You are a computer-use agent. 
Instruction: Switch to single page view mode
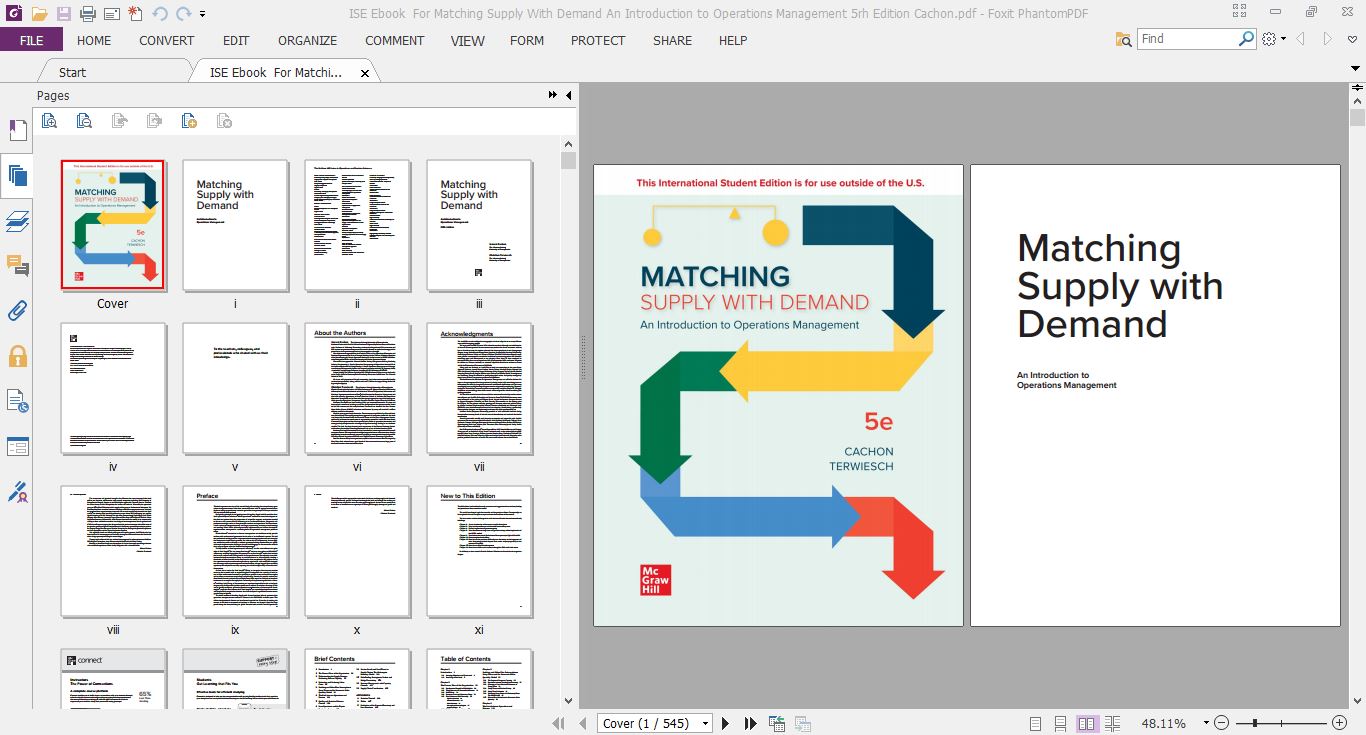pyautogui.click(x=1035, y=723)
